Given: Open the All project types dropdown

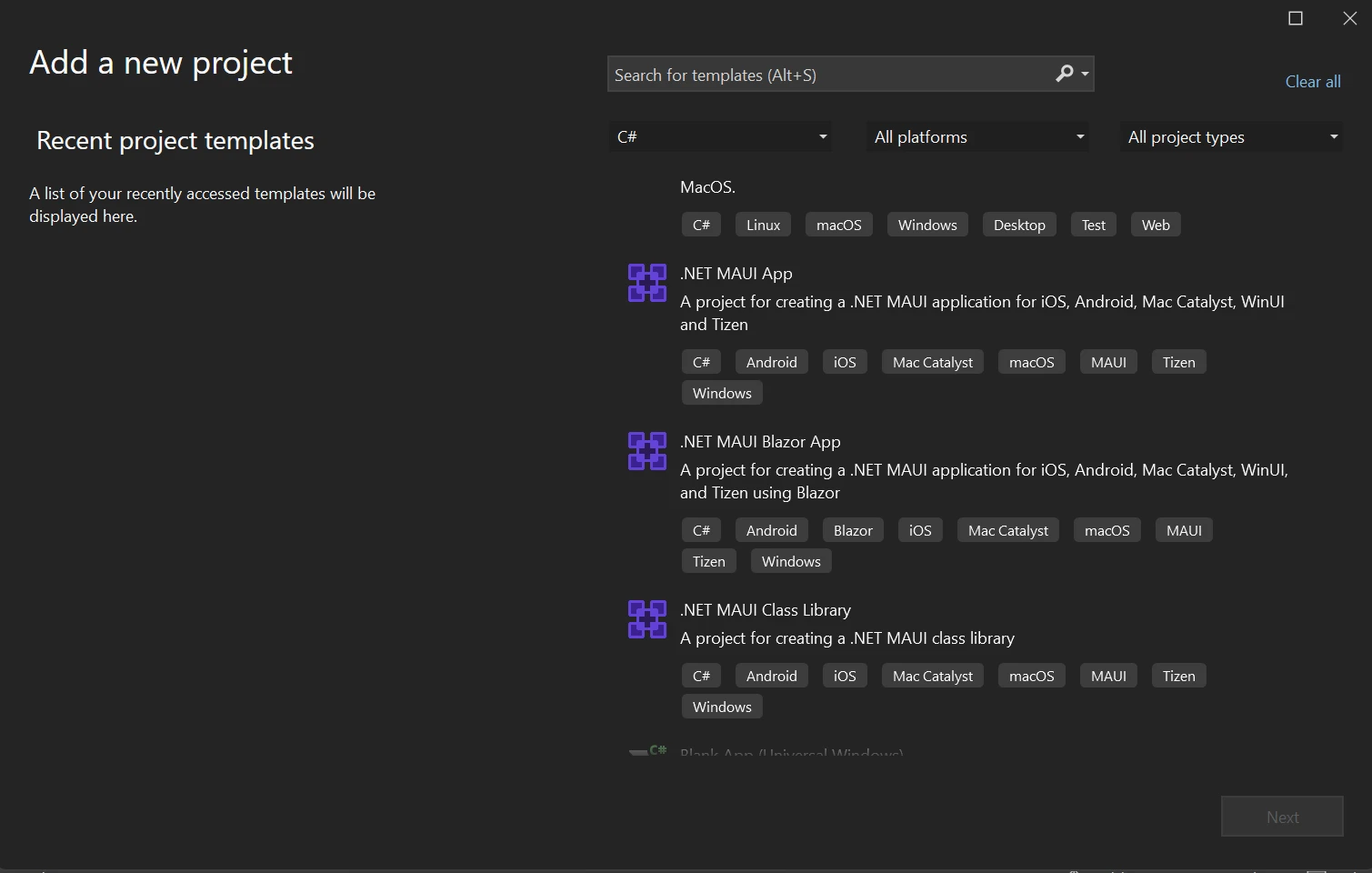Looking at the screenshot, I should [1231, 136].
